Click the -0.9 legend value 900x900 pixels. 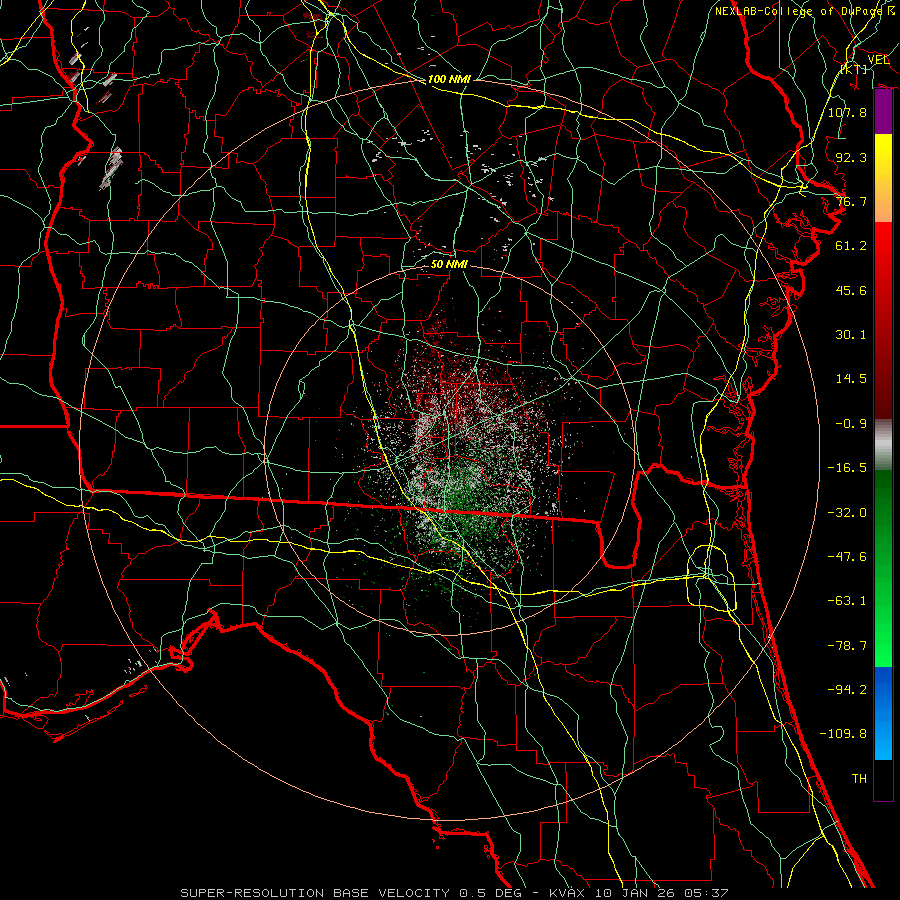(851, 424)
